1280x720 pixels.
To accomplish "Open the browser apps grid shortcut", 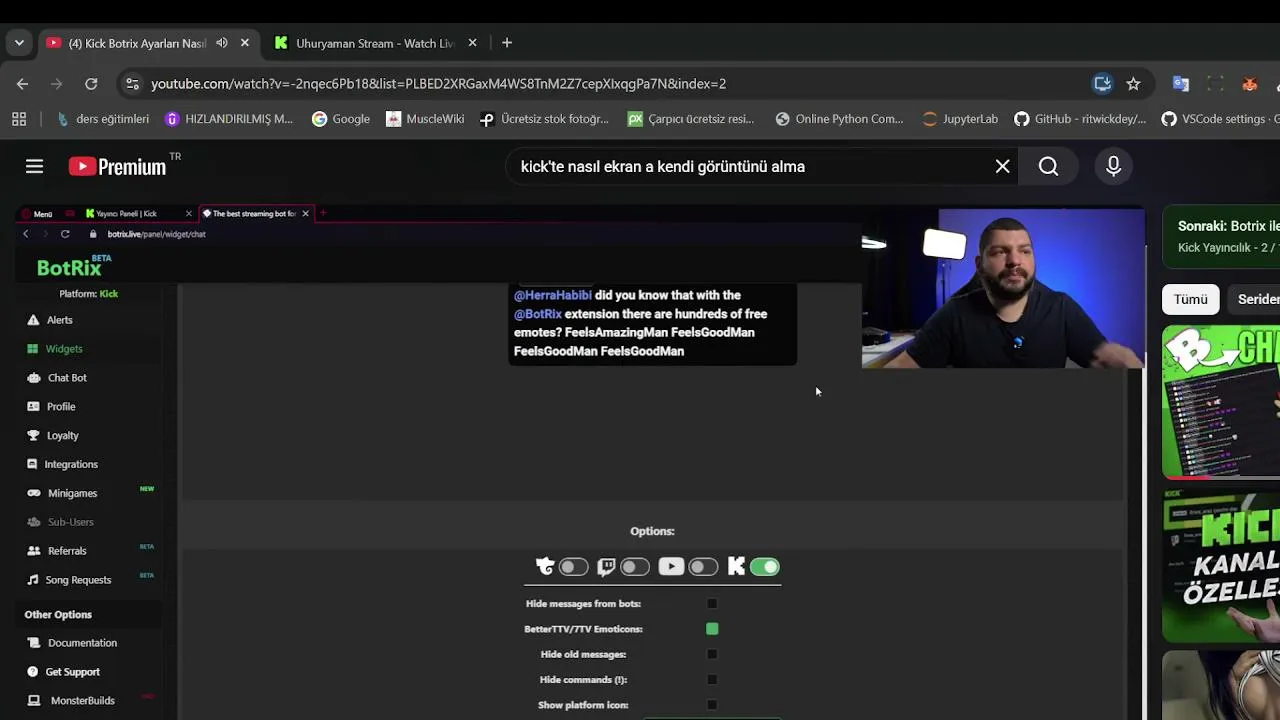I will (19, 119).
